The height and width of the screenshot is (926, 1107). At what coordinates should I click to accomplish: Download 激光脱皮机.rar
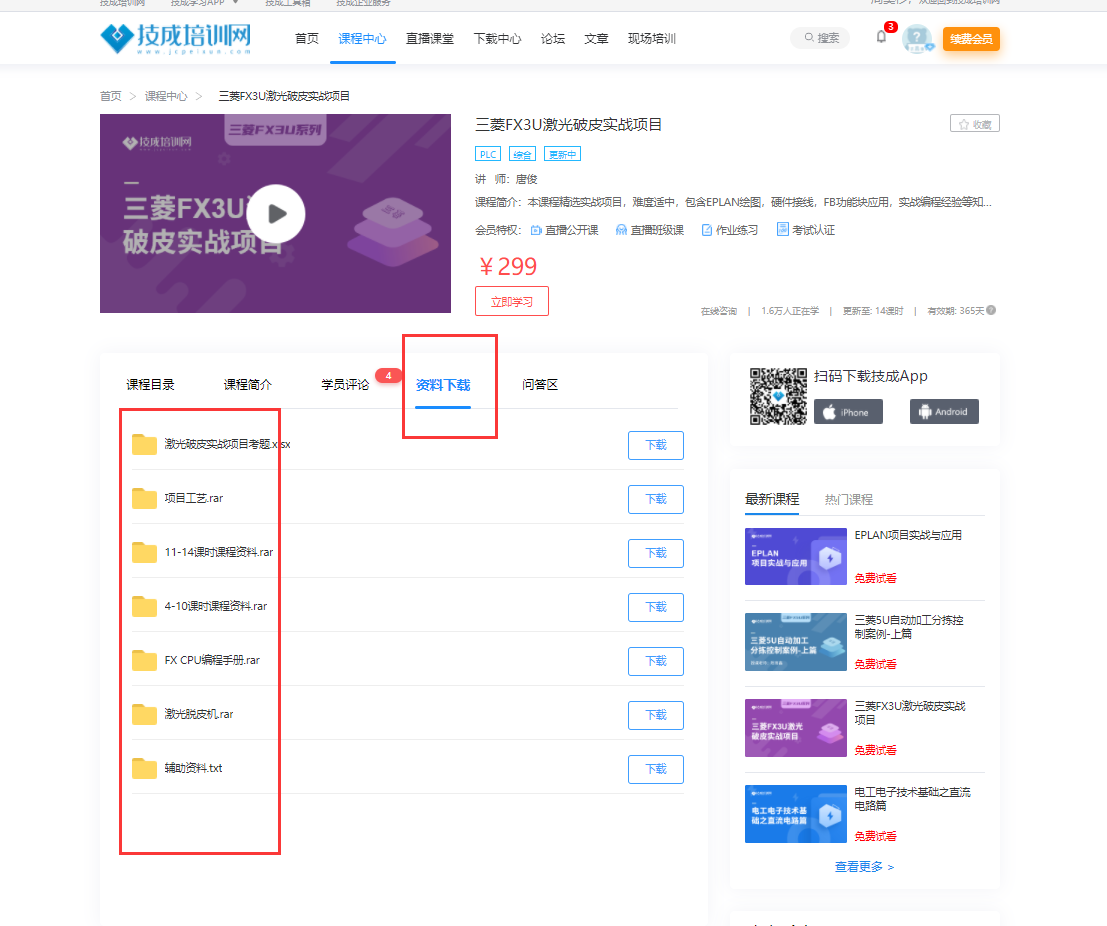(656, 715)
